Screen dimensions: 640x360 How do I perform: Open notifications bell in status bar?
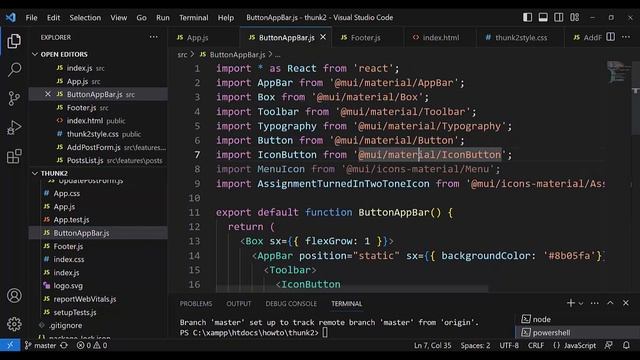pyautogui.click(x=626, y=345)
